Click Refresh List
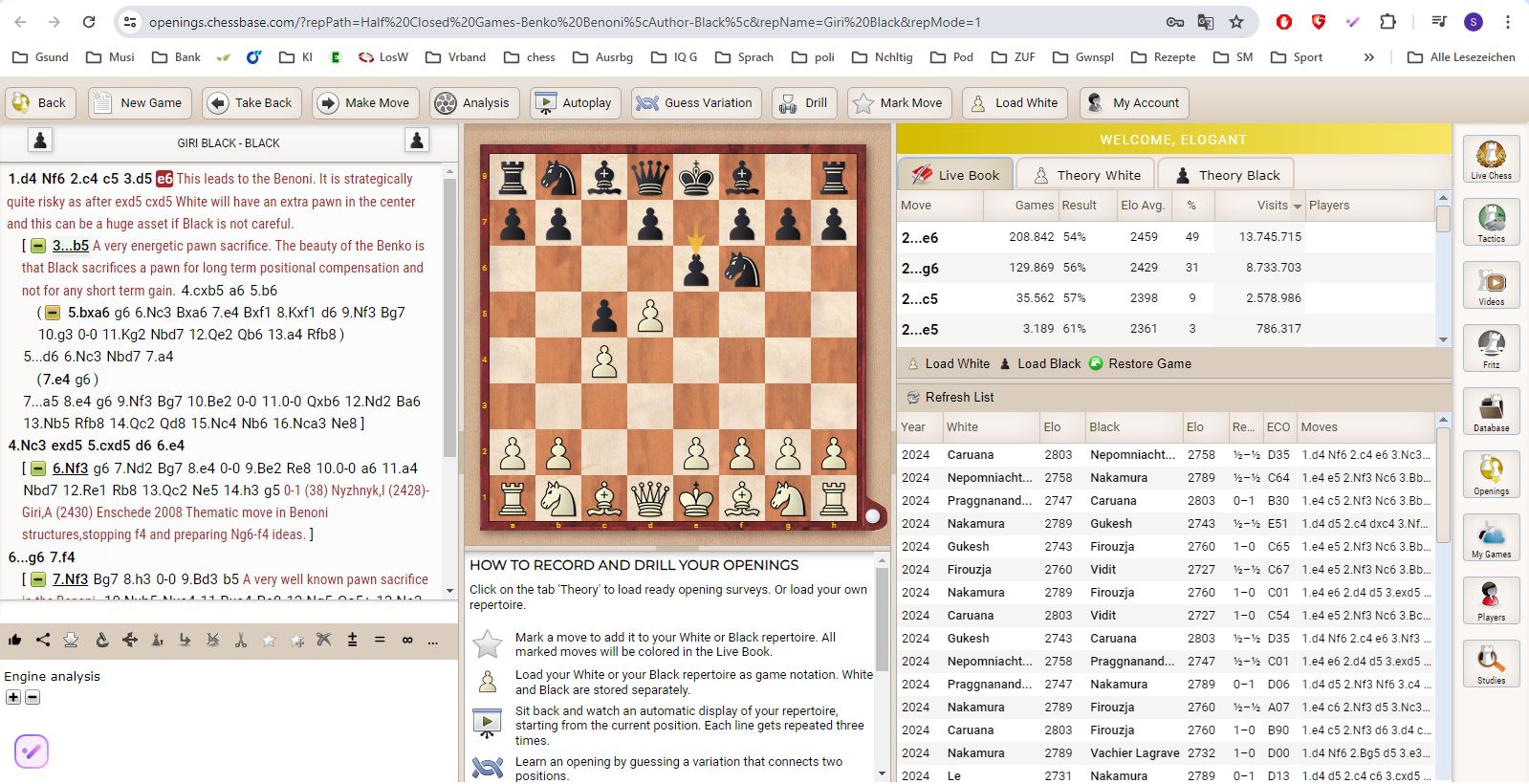This screenshot has height=784, width=1529. 950,398
